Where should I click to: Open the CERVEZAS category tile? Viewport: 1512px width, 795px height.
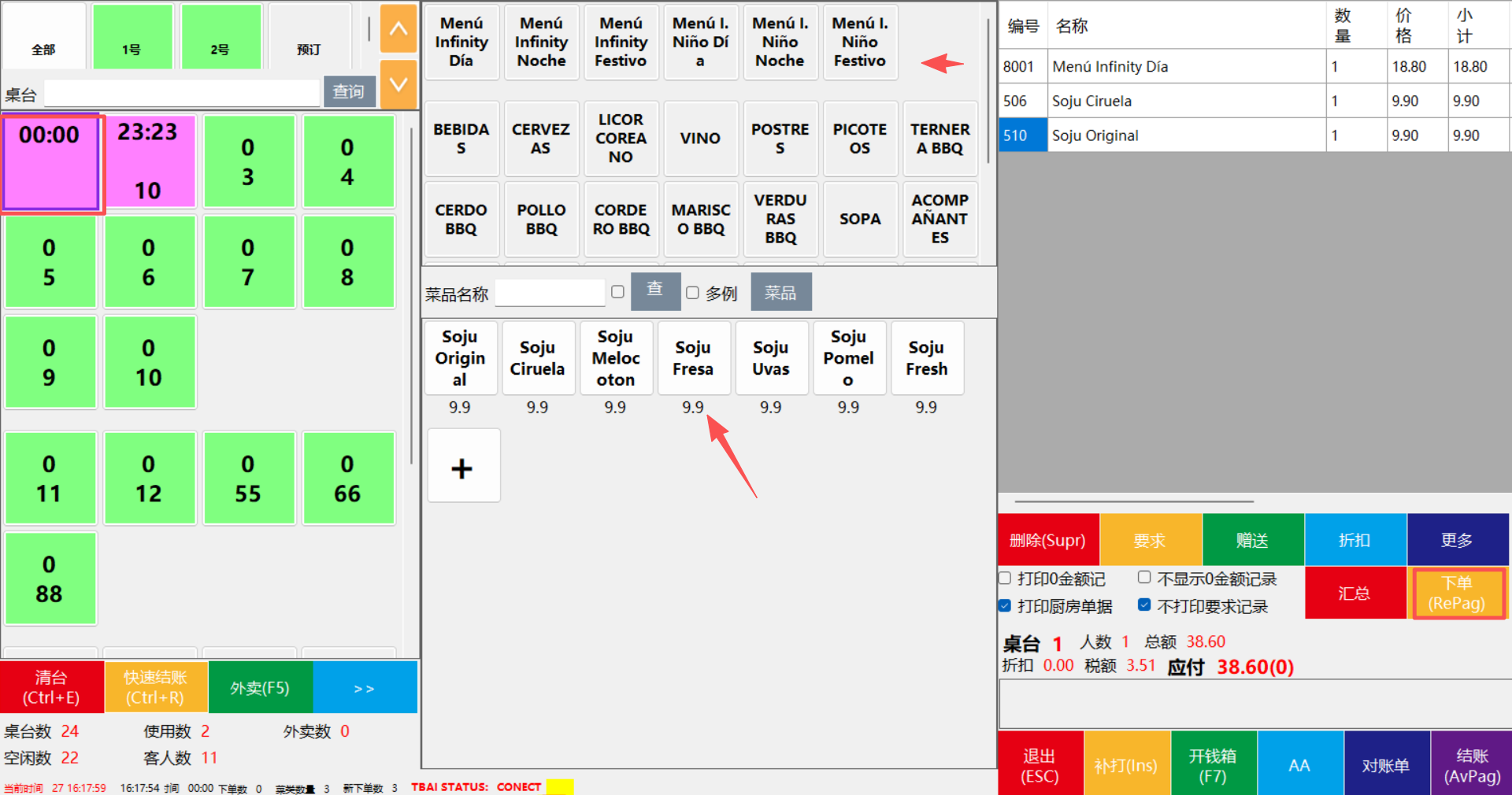tap(541, 139)
